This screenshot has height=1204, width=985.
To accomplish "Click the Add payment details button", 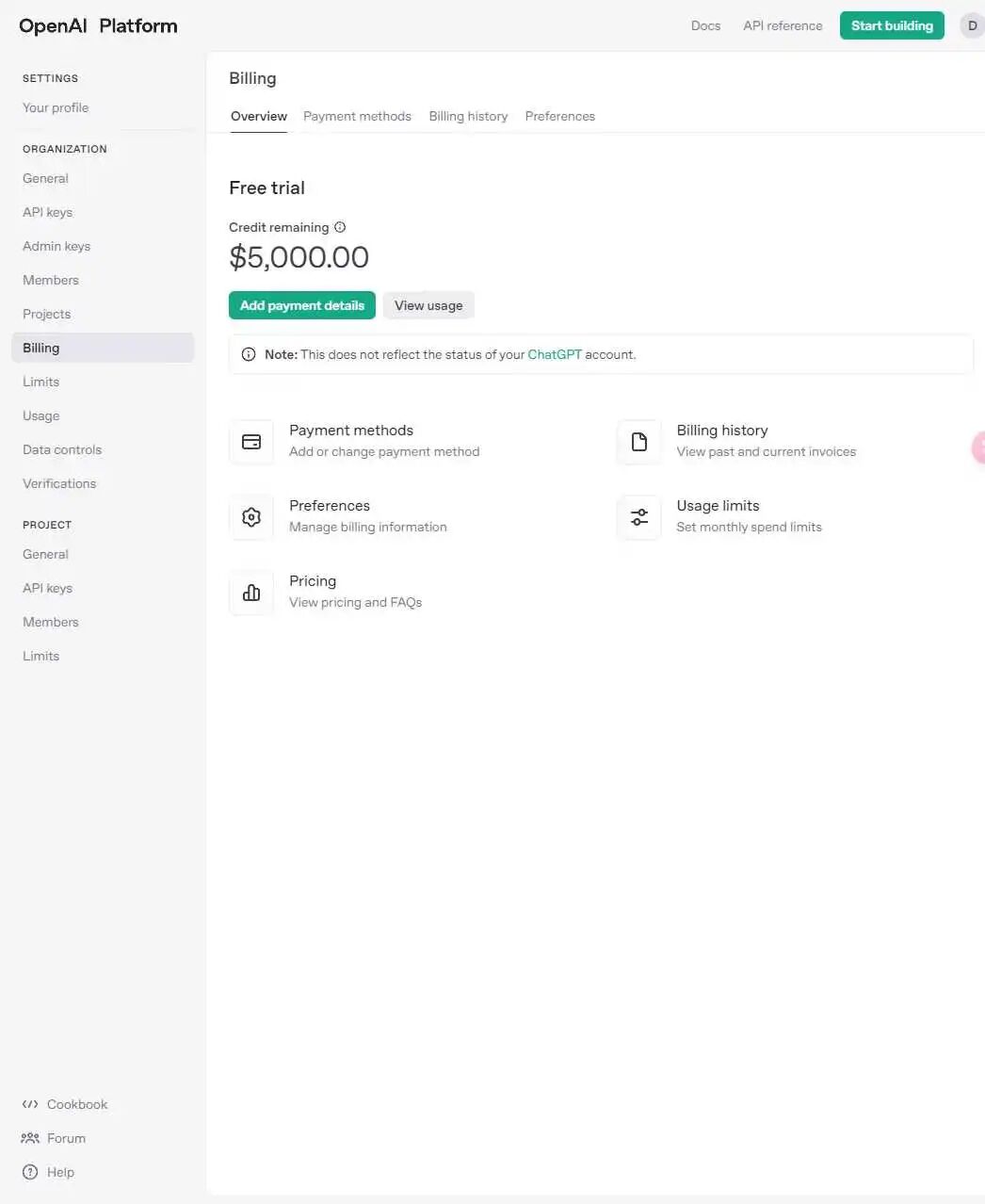I will [x=302, y=305].
